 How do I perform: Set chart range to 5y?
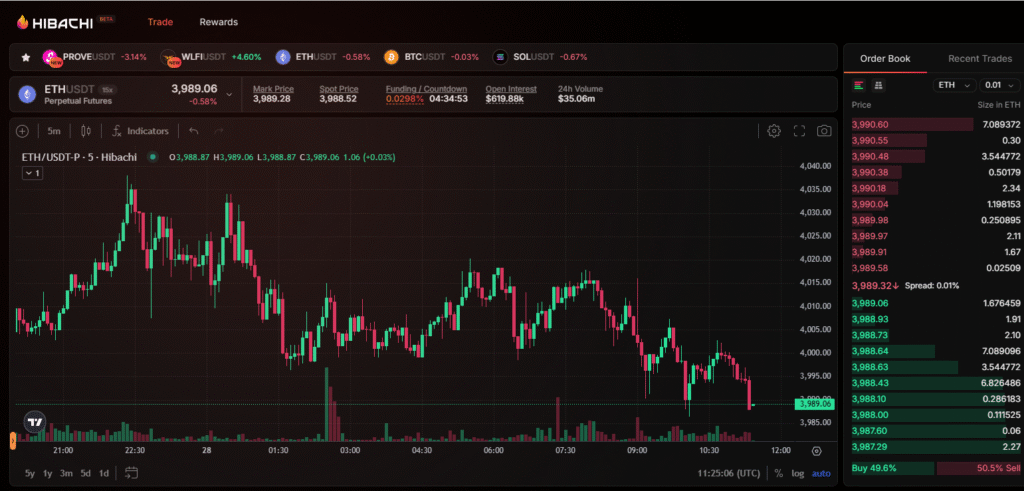[30, 473]
